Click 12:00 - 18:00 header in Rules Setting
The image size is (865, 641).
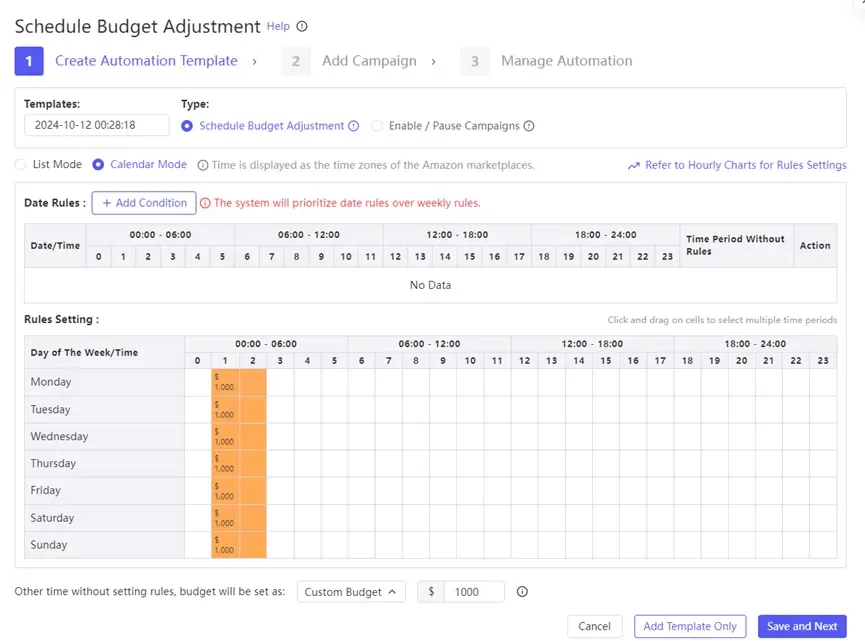click(592, 344)
